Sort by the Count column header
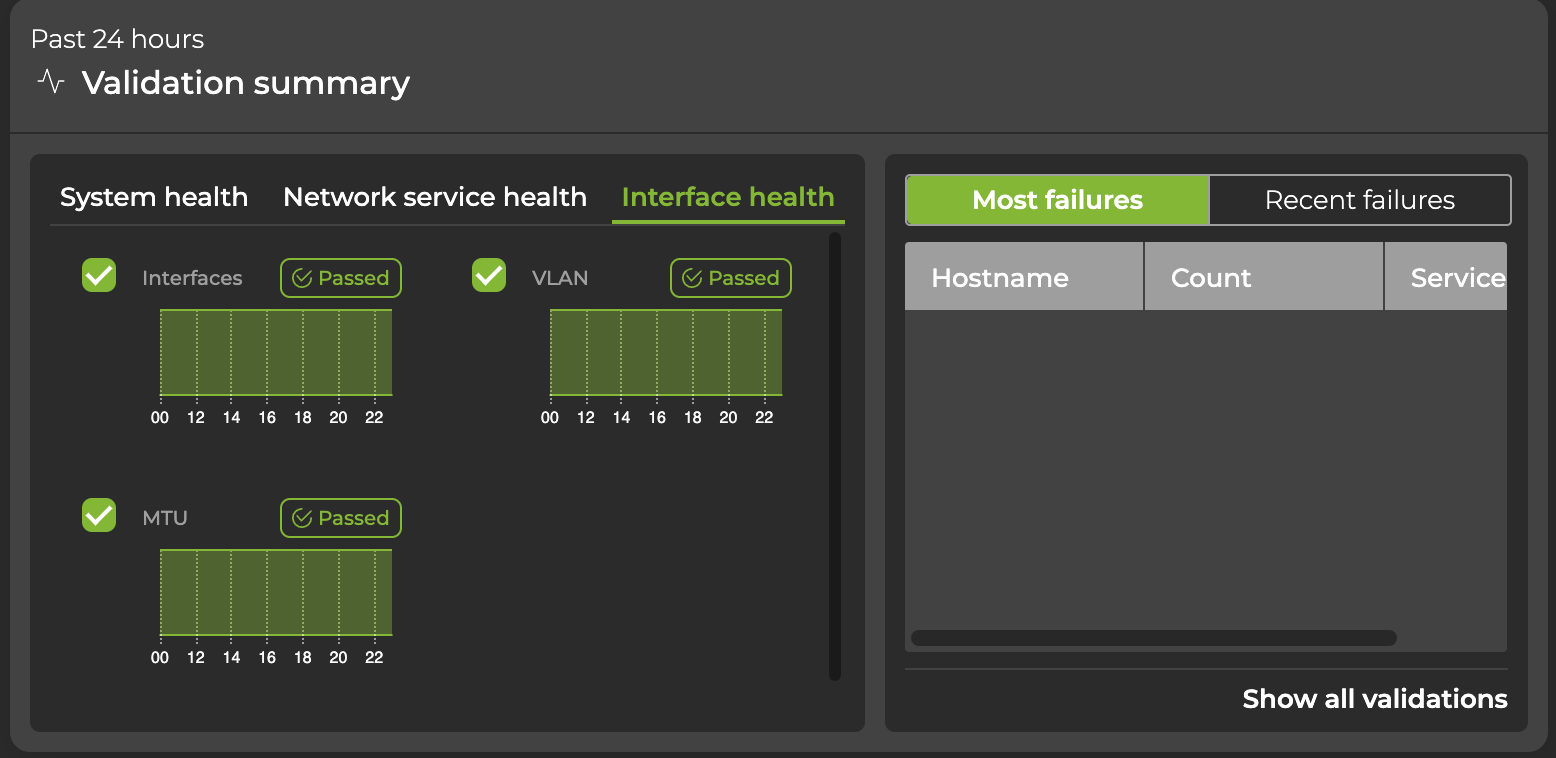The image size is (1556, 758). (x=1211, y=277)
